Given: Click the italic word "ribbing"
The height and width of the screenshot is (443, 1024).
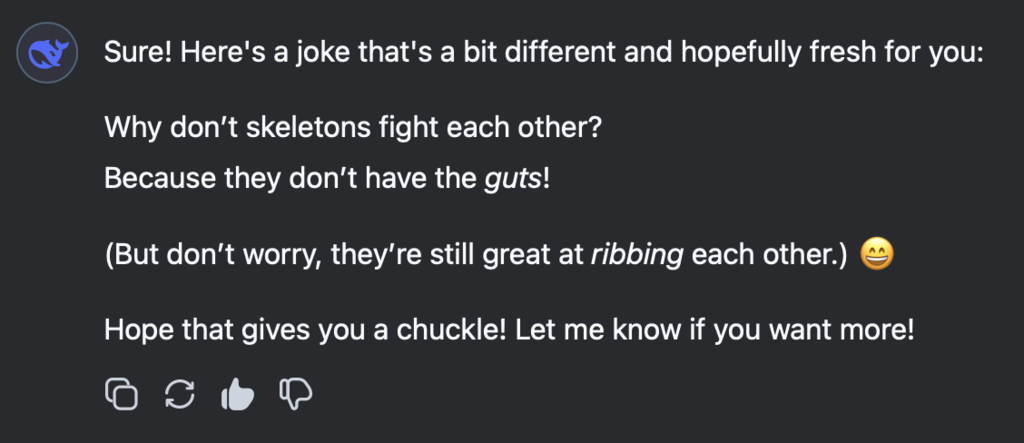Looking at the screenshot, I should coord(636,255).
